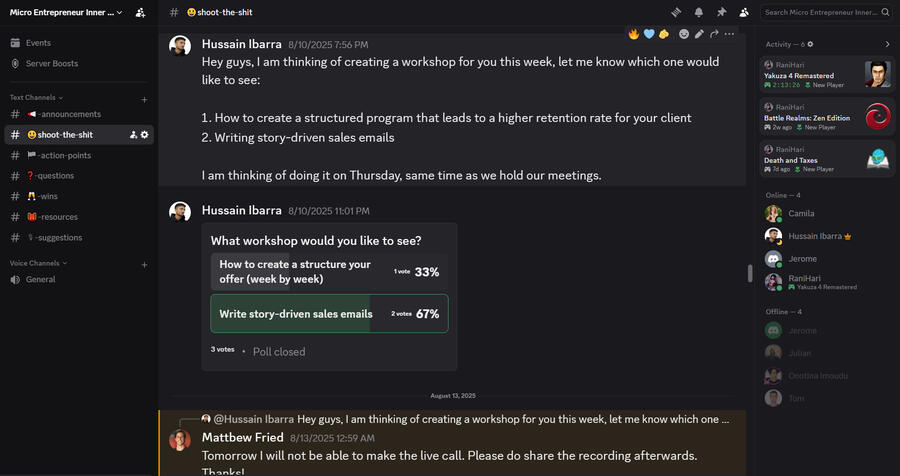
Task: Edit the message with the pencil icon
Action: pos(699,34)
